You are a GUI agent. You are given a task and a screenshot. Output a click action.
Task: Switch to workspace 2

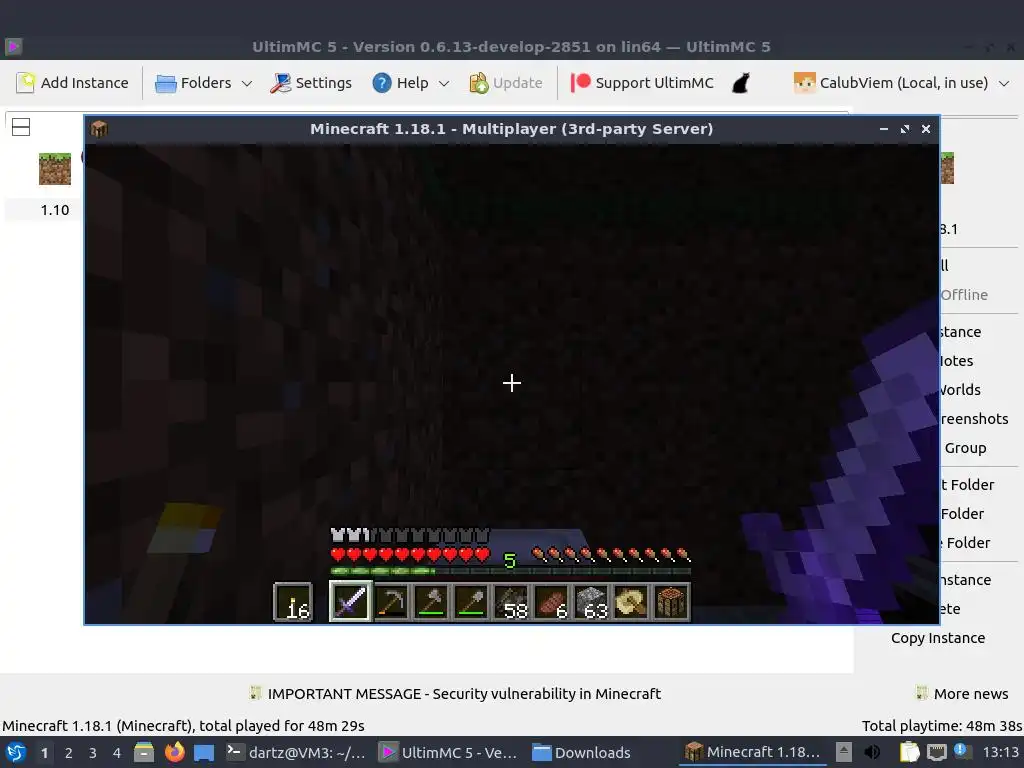coord(69,753)
